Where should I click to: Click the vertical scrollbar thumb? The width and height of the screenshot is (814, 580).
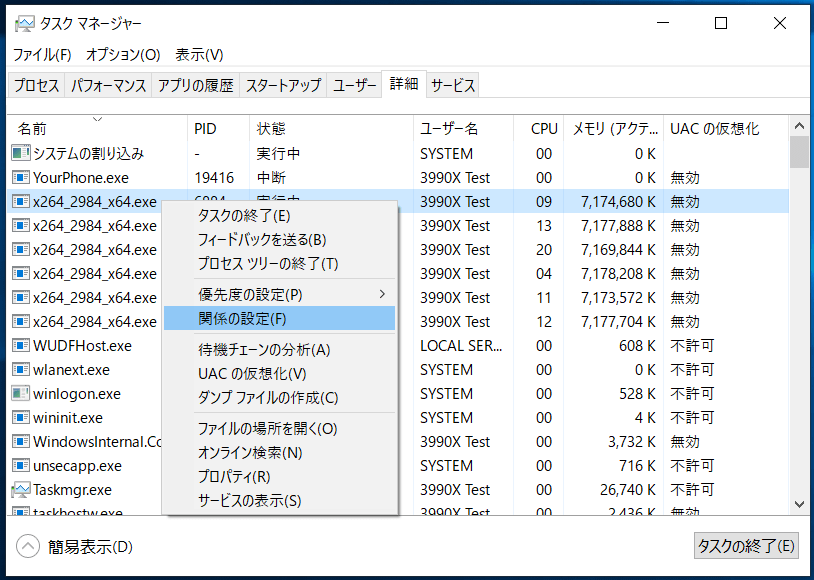(x=799, y=152)
